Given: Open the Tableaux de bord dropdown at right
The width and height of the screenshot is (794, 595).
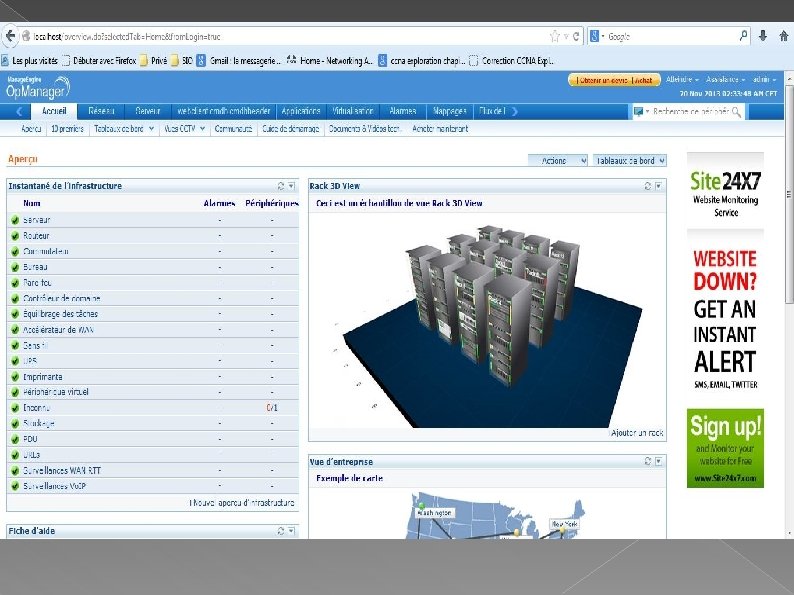Looking at the screenshot, I should 629,161.
